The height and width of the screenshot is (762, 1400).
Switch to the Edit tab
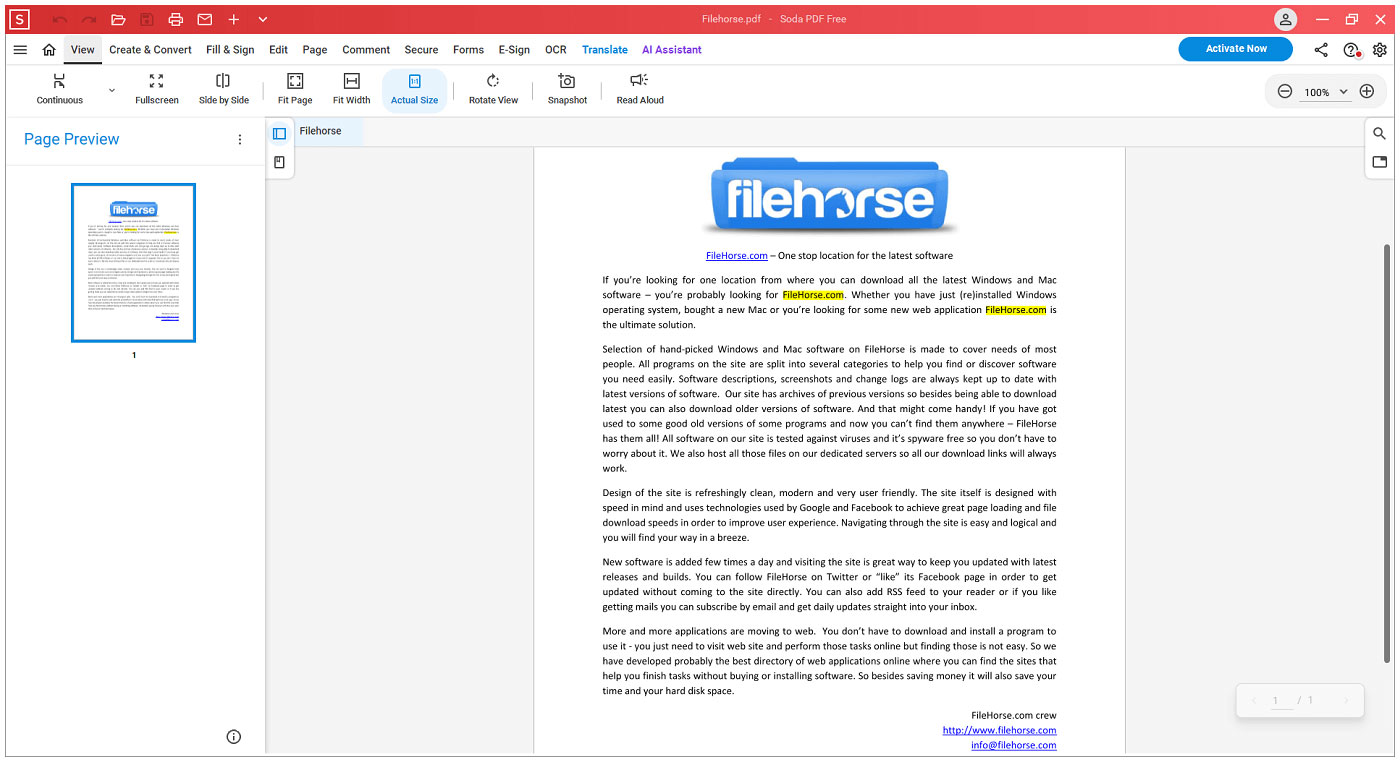click(x=278, y=49)
